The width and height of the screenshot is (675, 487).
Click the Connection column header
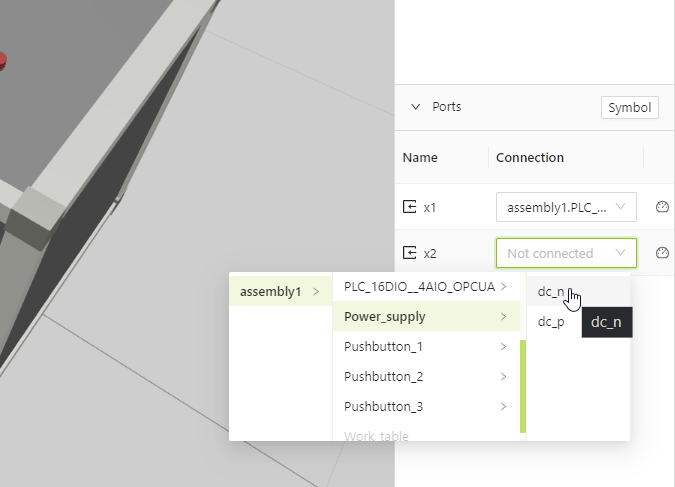(x=530, y=158)
